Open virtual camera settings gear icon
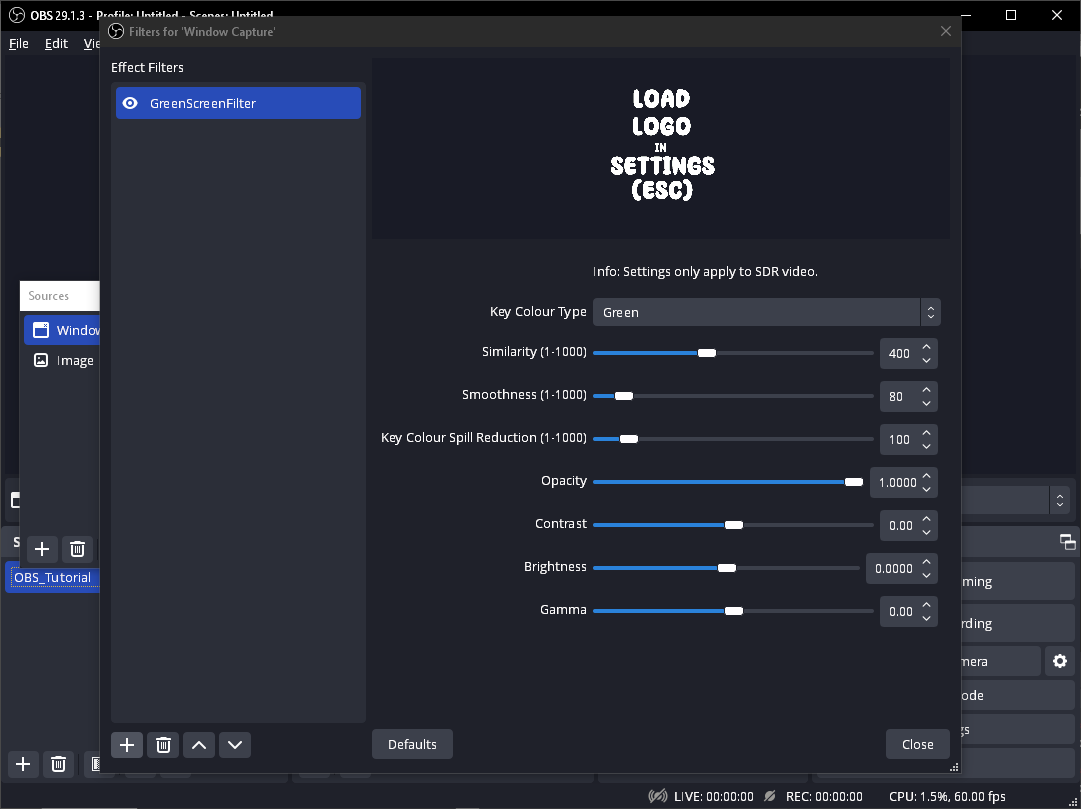The image size is (1081, 809). (x=1059, y=661)
